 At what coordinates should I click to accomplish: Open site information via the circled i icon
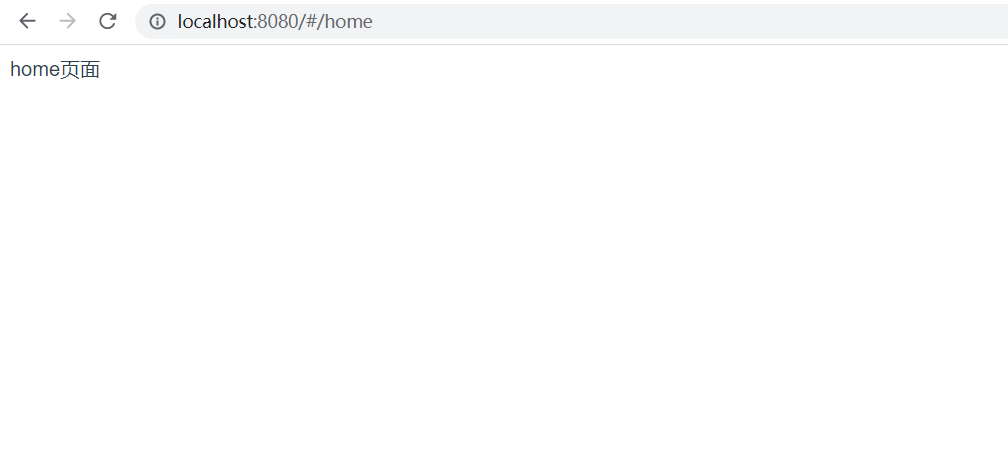158,21
